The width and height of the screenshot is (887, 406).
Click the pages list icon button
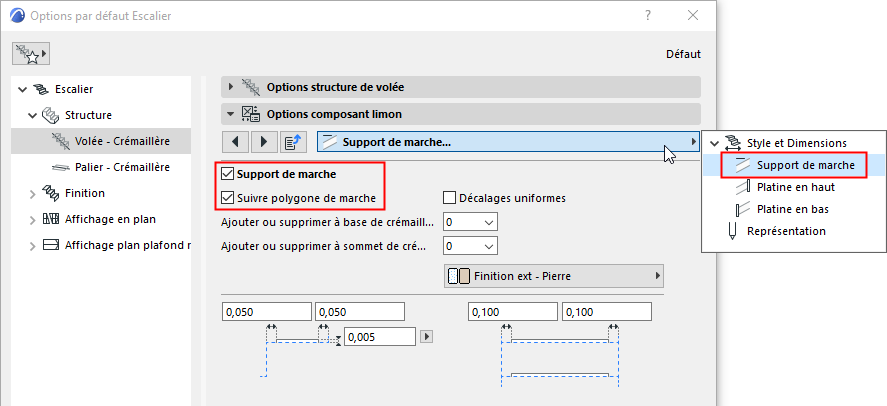coord(293,142)
